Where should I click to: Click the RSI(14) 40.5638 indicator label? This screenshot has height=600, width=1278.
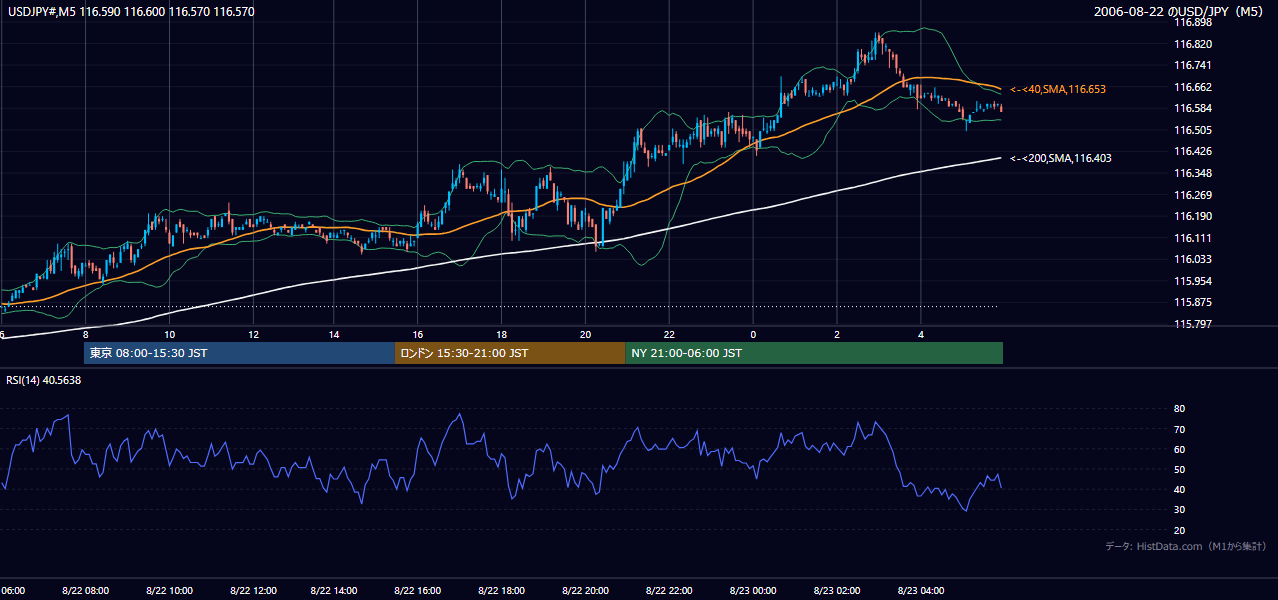(44, 380)
